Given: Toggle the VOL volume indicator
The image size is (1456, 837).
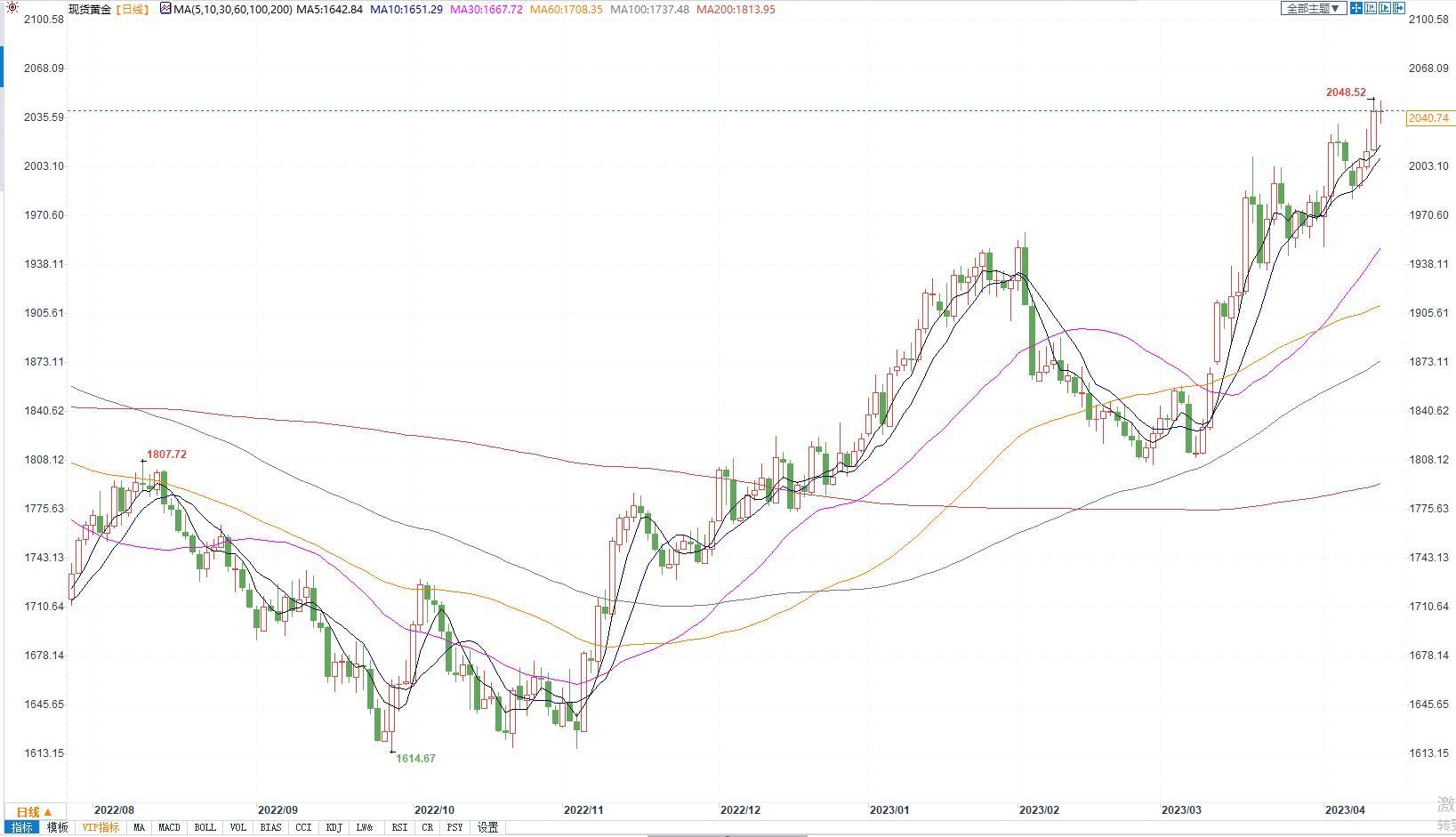Looking at the screenshot, I should (x=237, y=827).
